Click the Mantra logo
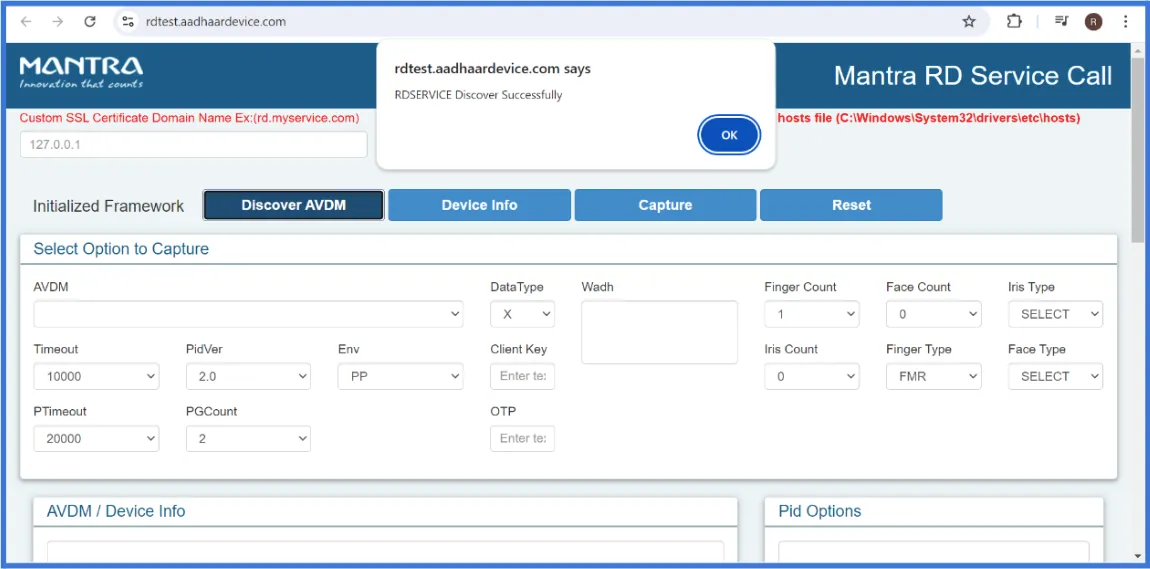The height and width of the screenshot is (569, 1150). click(81, 73)
